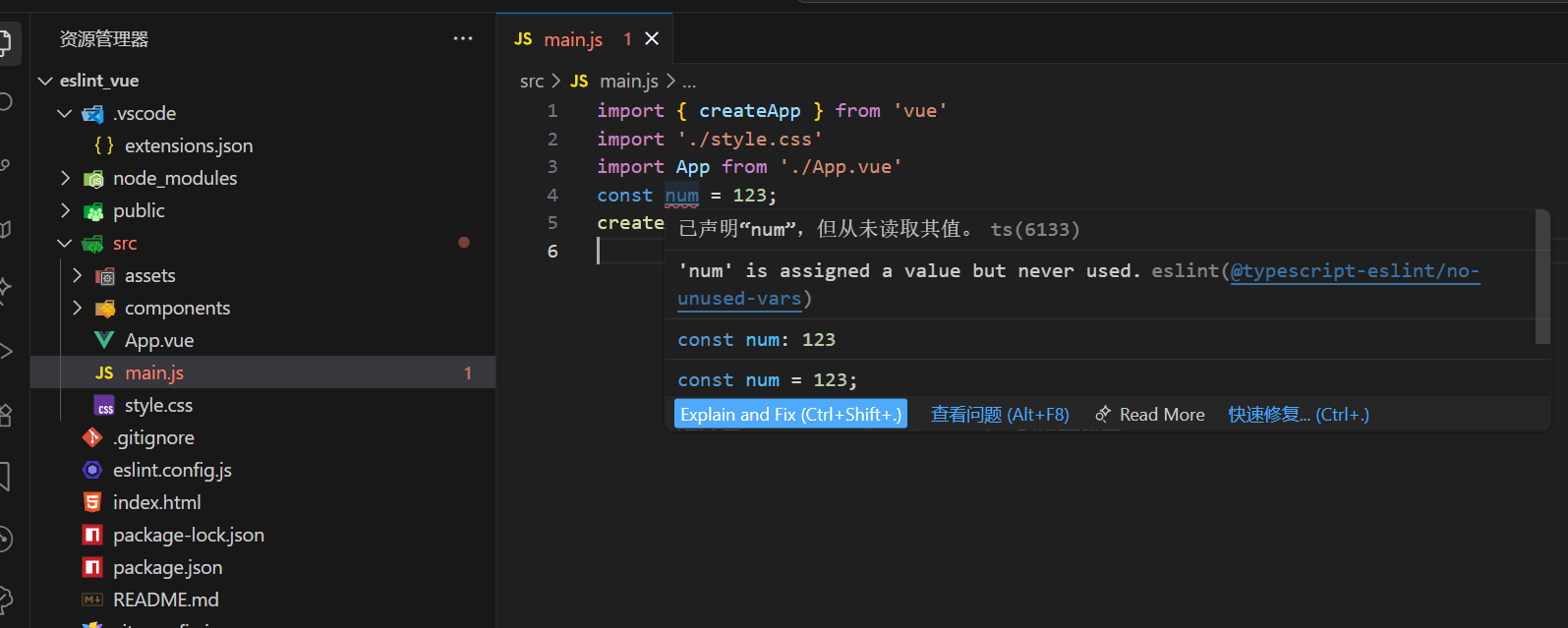Expand the node_modules folder
Viewport: 1568px width, 628px height.
tap(66, 178)
